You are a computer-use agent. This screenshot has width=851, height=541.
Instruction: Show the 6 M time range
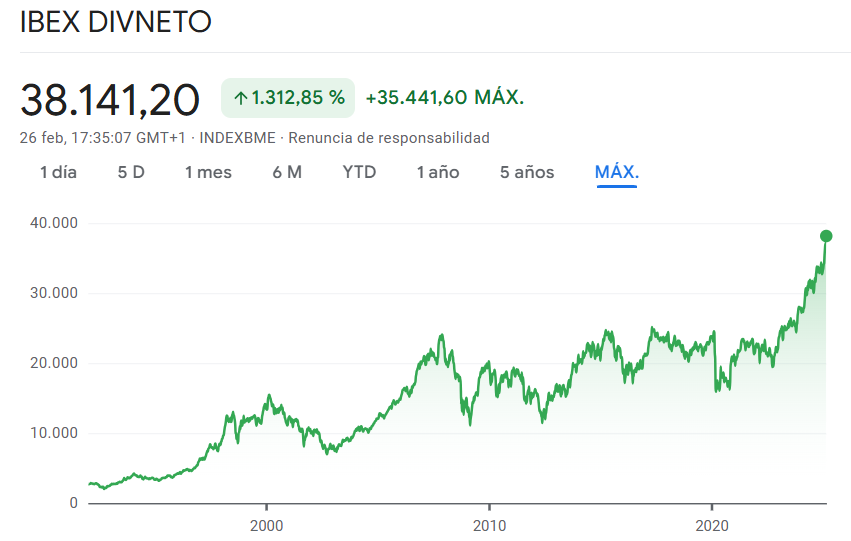pos(287,173)
